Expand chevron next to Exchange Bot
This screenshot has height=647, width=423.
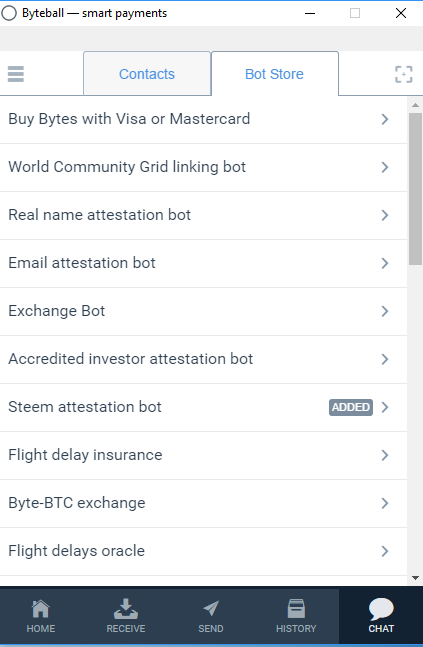[385, 311]
